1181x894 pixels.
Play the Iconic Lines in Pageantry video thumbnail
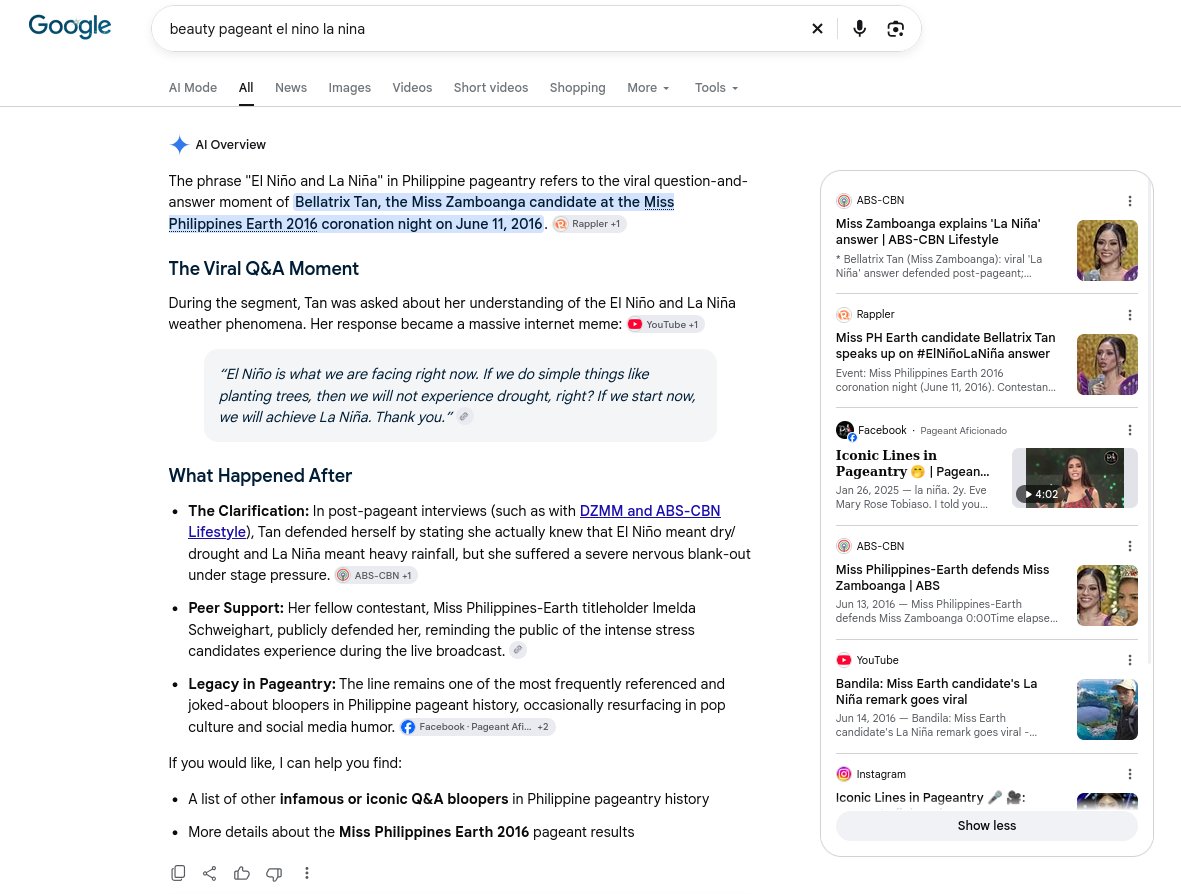(x=1075, y=478)
